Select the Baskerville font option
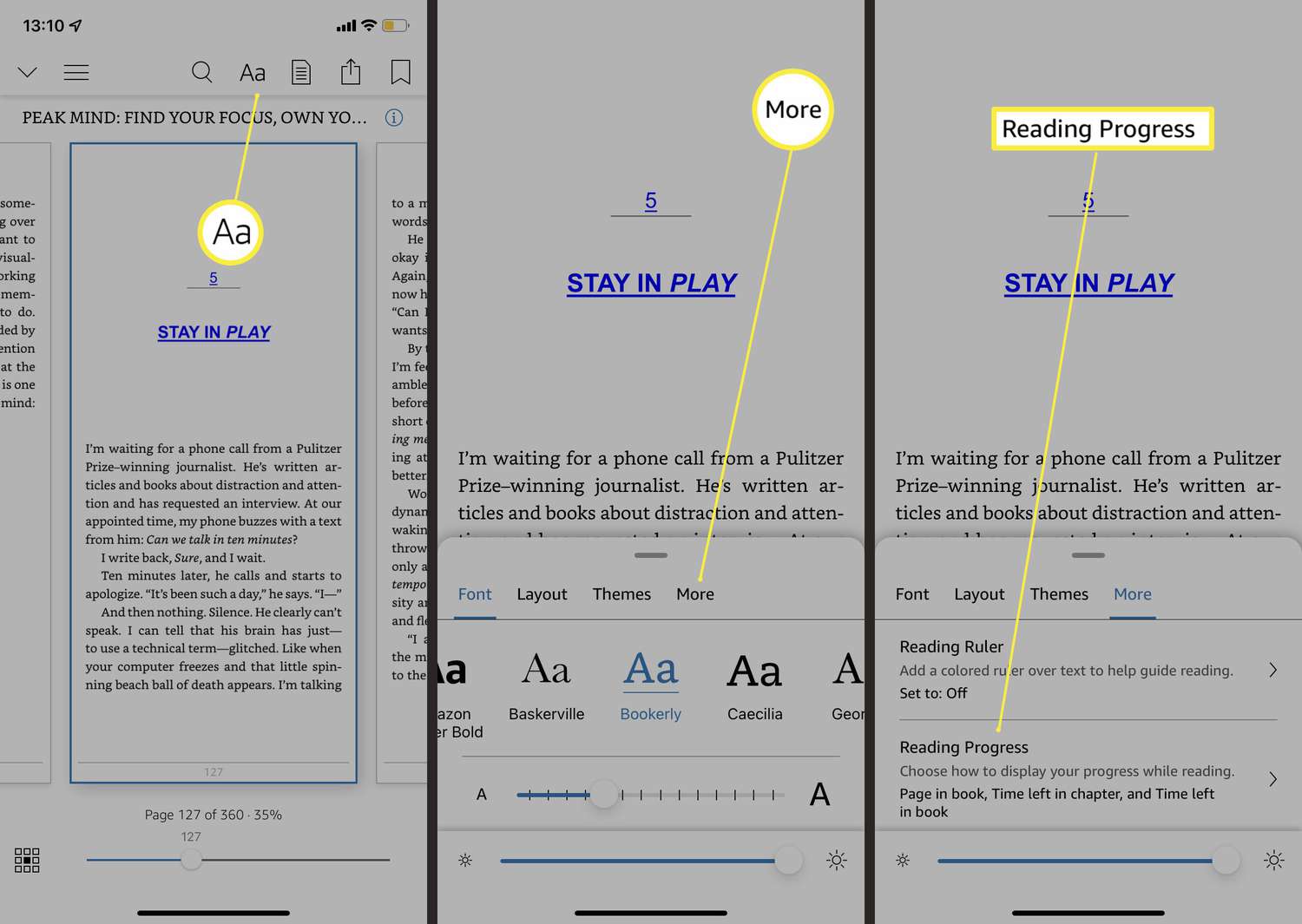Image resolution: width=1302 pixels, height=924 pixels. (546, 685)
